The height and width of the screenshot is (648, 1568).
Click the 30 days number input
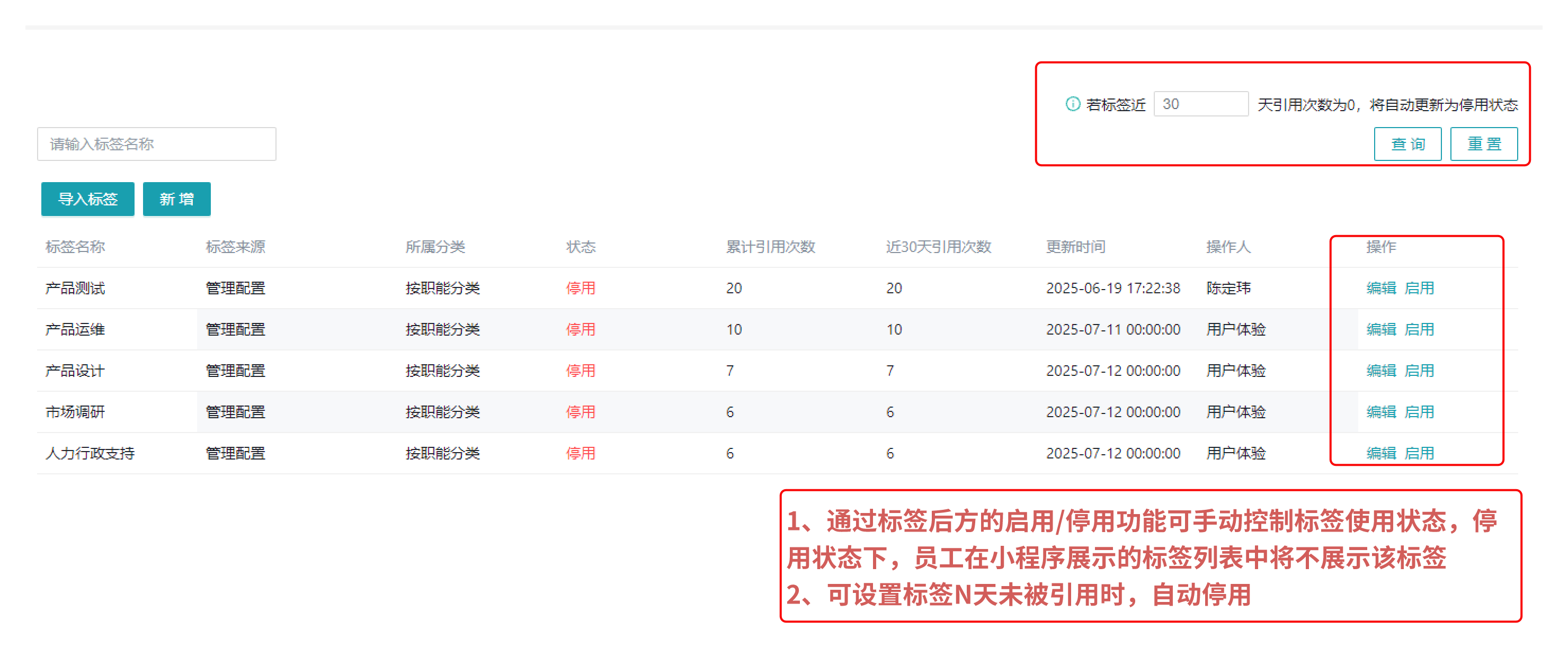click(x=1200, y=104)
